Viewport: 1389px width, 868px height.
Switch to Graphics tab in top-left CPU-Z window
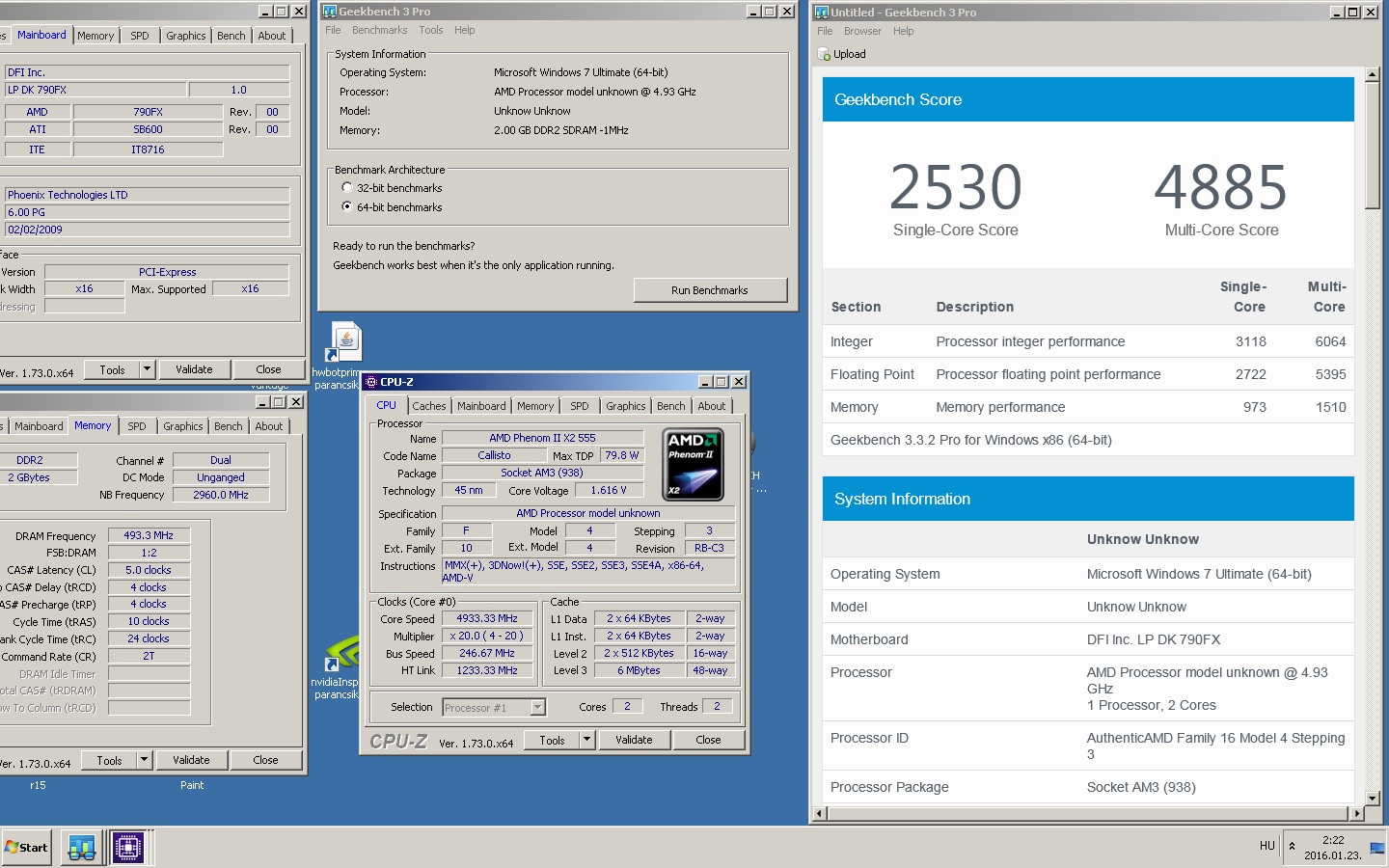(x=186, y=36)
